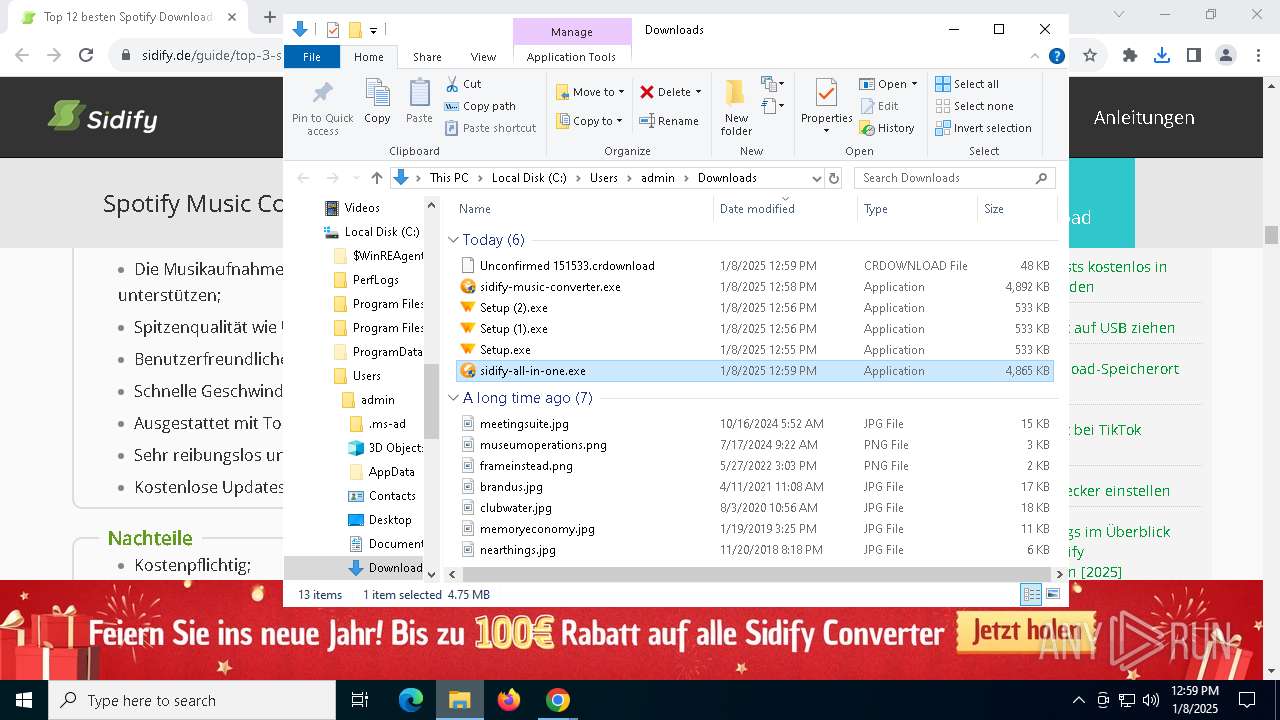The height and width of the screenshot is (720, 1280).
Task: Click 'Local Disk (C:)' breadcrumb
Action: [x=529, y=178]
